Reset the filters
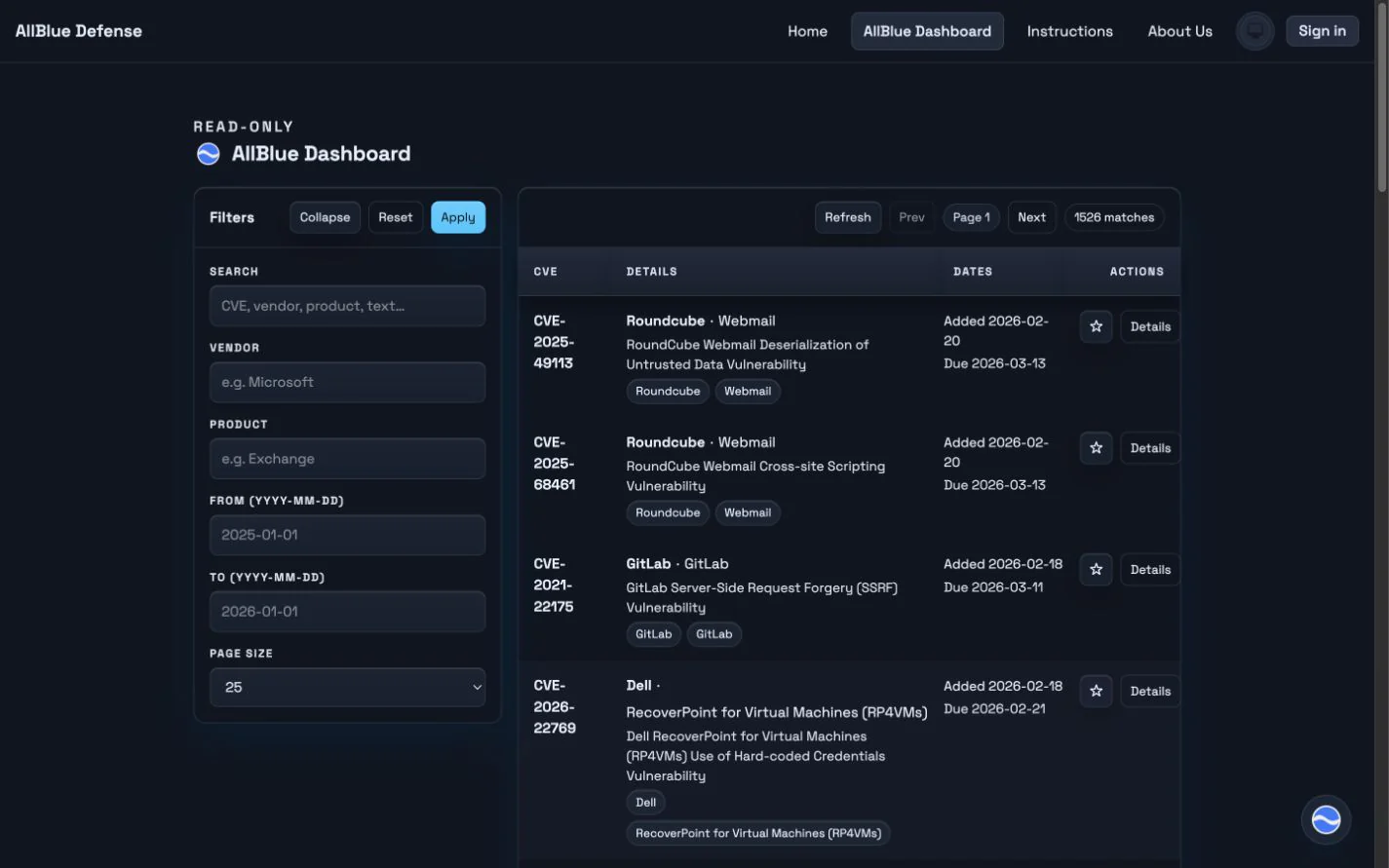The height and width of the screenshot is (868, 1389). click(395, 217)
